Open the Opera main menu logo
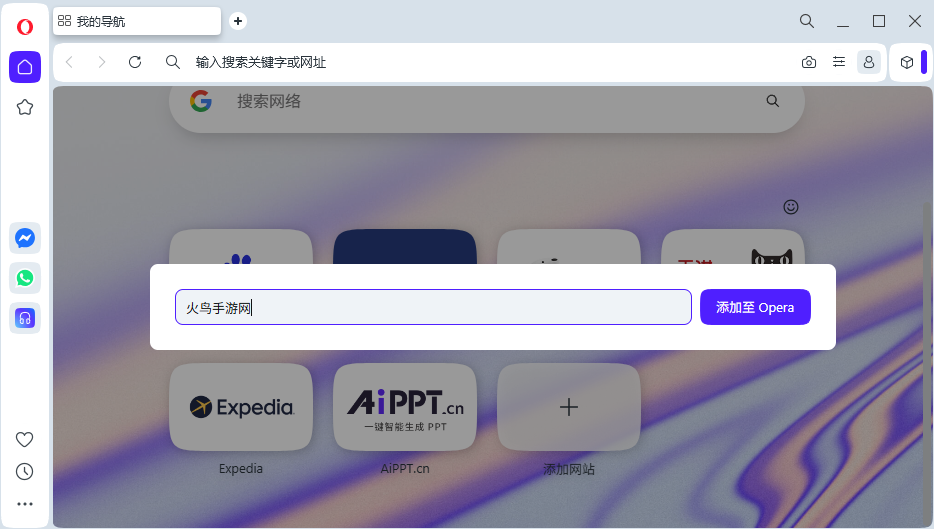This screenshot has width=934, height=529. (25, 27)
